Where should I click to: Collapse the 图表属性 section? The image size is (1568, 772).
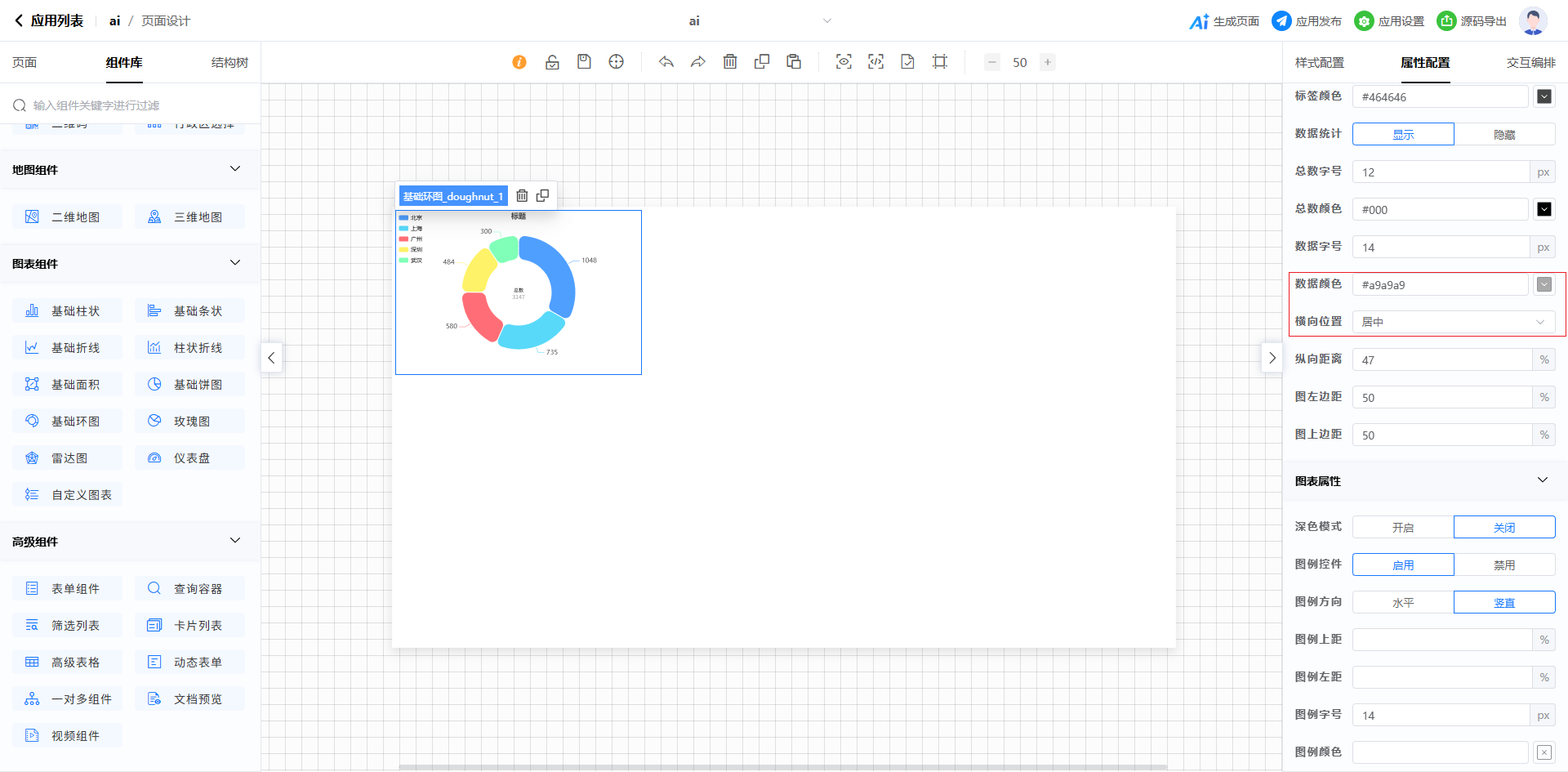click(1542, 480)
